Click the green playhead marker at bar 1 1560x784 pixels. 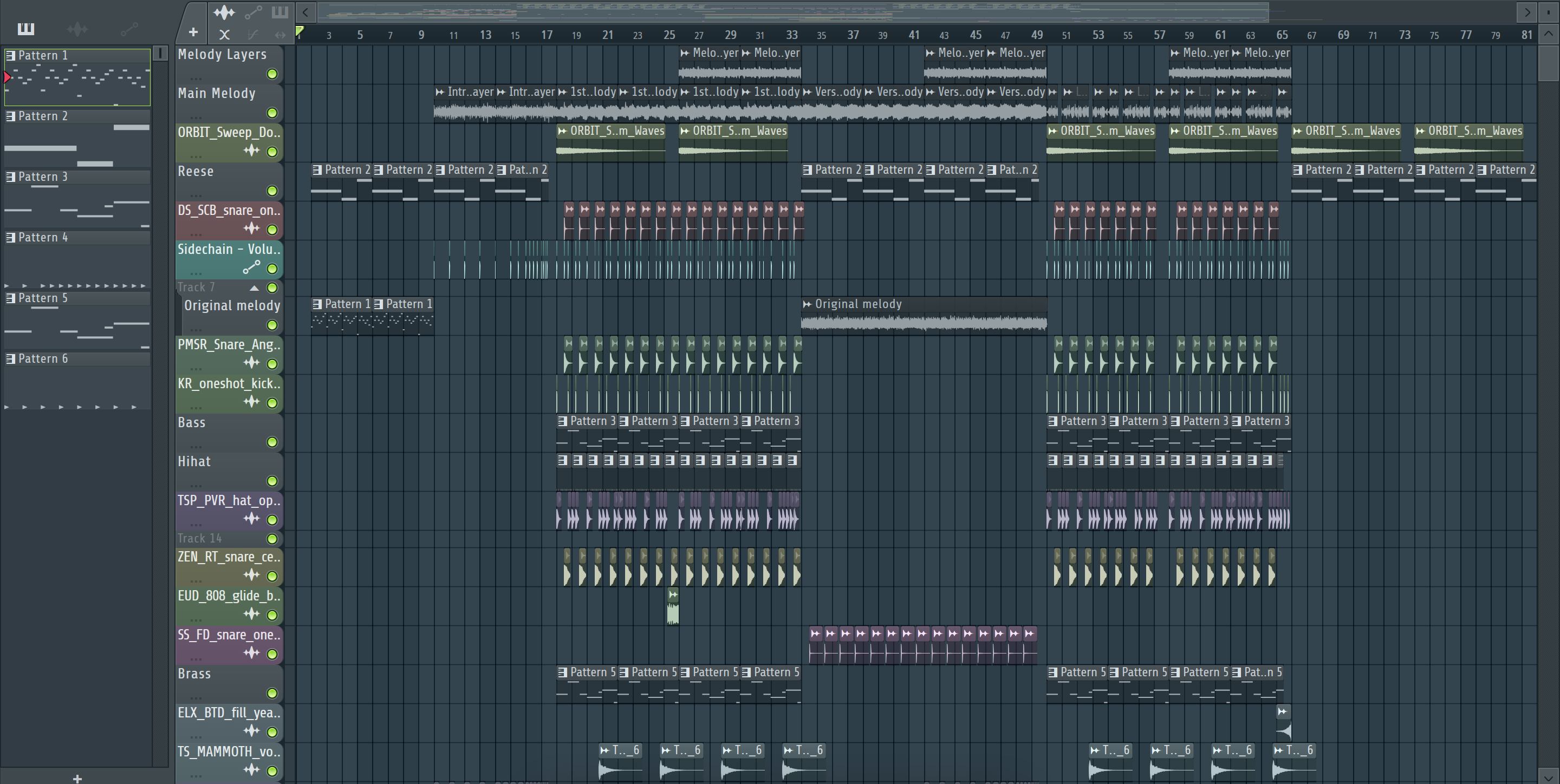pos(299,31)
